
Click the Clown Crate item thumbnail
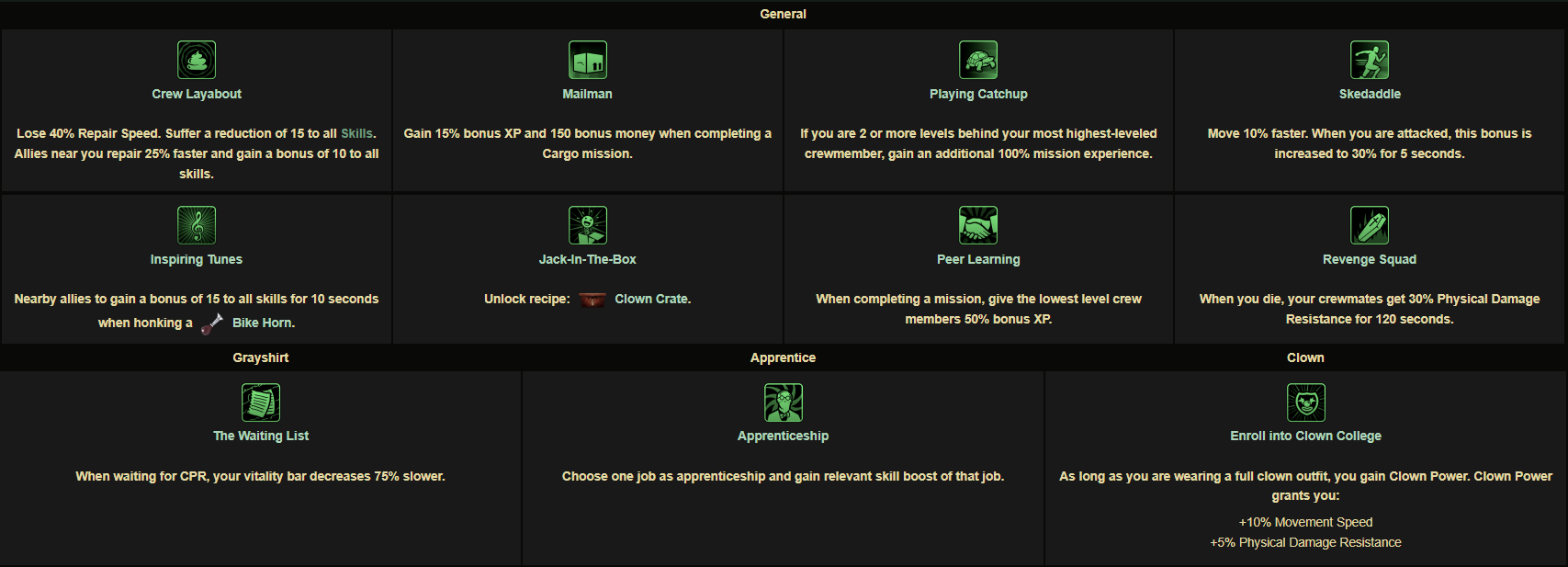pos(592,300)
